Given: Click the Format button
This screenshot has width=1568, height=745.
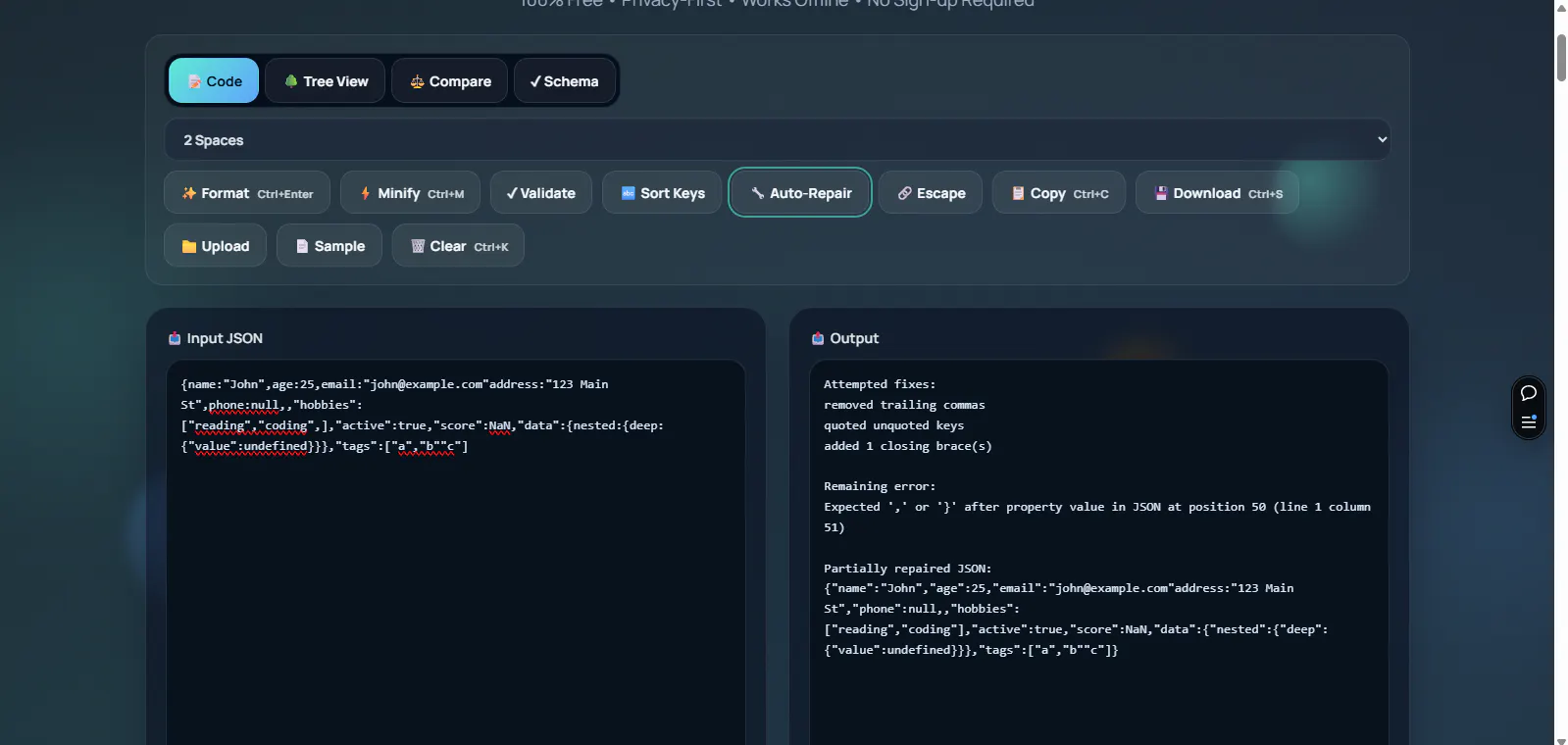Looking at the screenshot, I should [247, 192].
